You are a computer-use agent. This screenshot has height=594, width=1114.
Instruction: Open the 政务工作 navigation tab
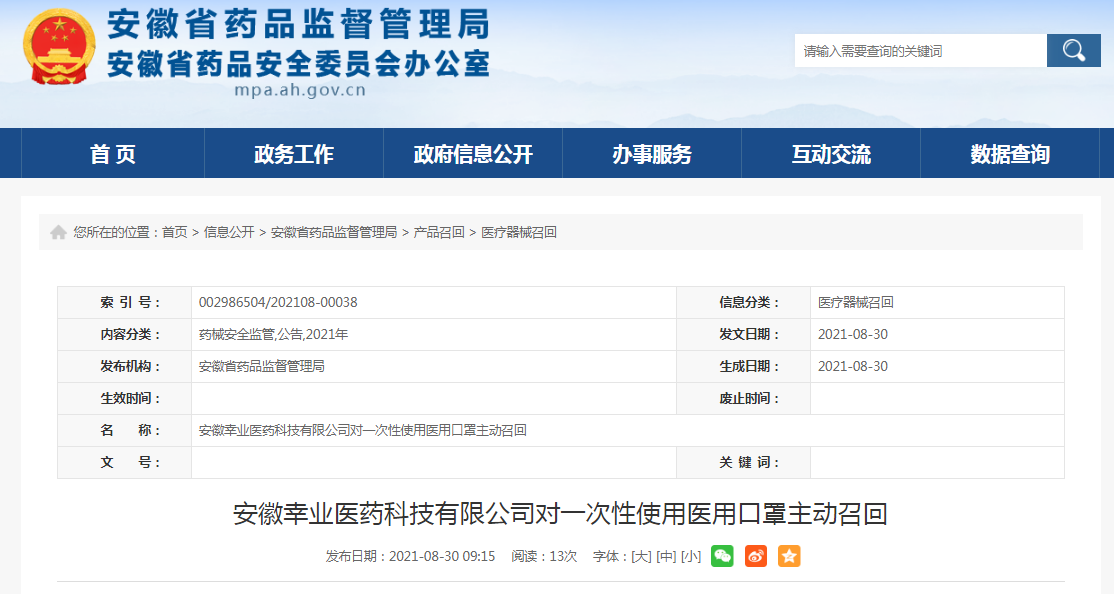click(293, 153)
